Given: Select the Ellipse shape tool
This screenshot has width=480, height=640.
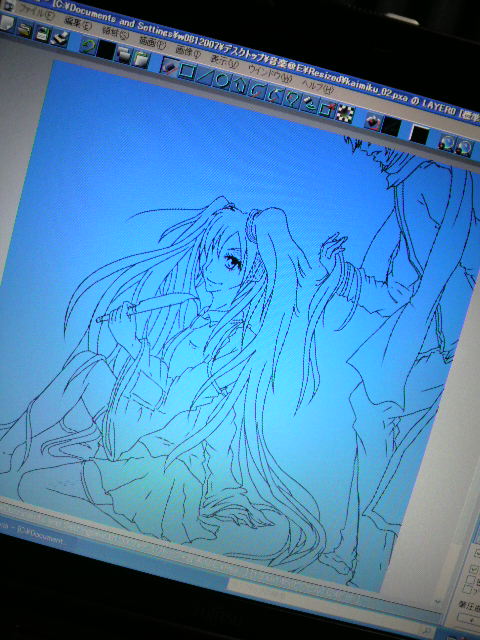Looking at the screenshot, I should pos(221,81).
